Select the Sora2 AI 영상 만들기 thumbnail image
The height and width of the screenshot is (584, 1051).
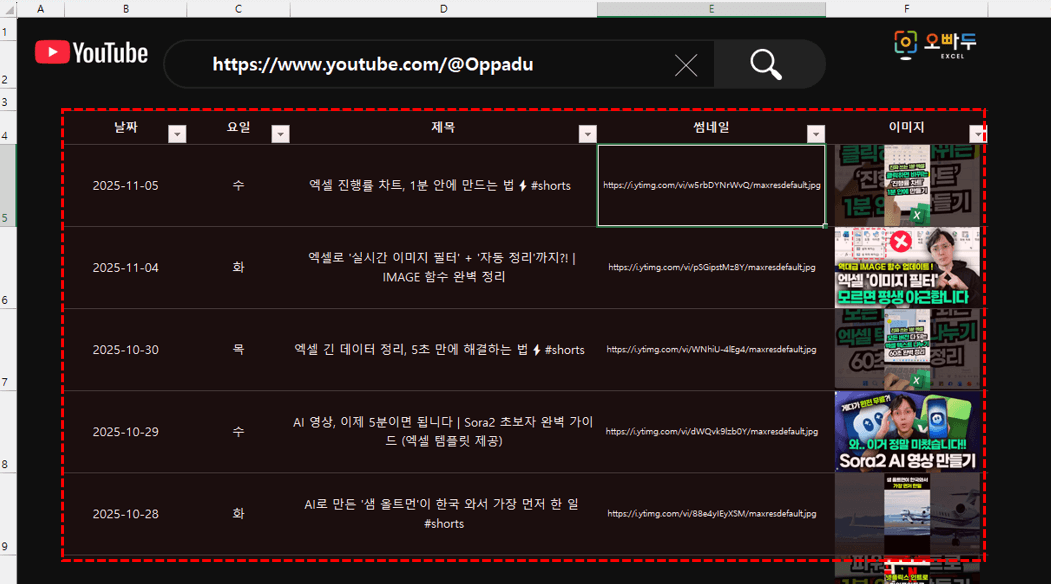[x=908, y=431]
